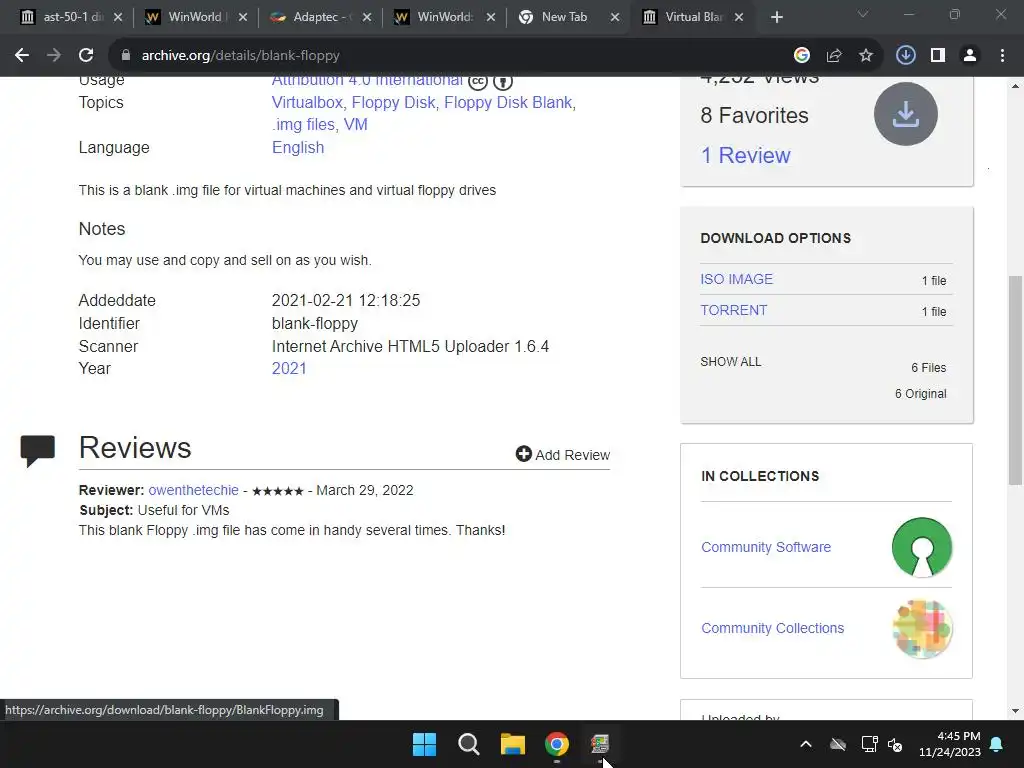Open the Windows Start menu

[424, 744]
